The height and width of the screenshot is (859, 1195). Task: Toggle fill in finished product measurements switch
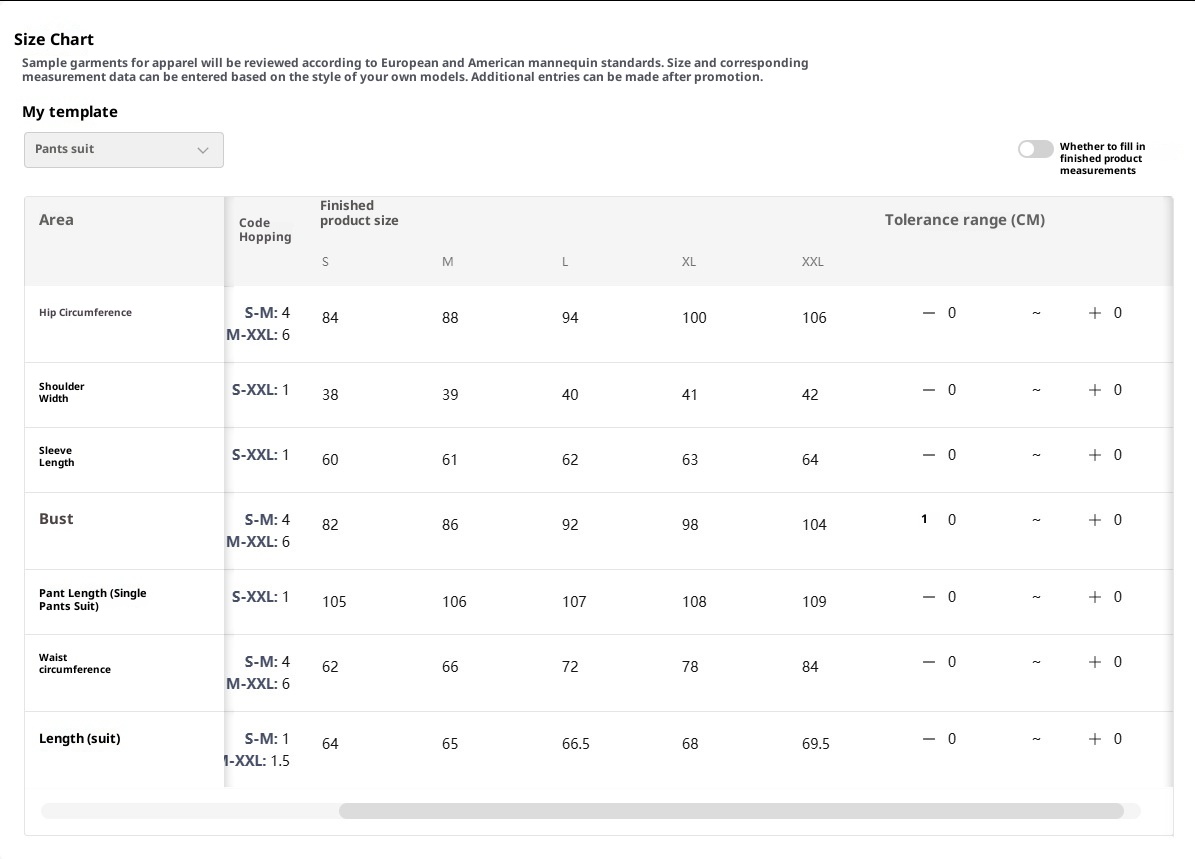click(1035, 149)
